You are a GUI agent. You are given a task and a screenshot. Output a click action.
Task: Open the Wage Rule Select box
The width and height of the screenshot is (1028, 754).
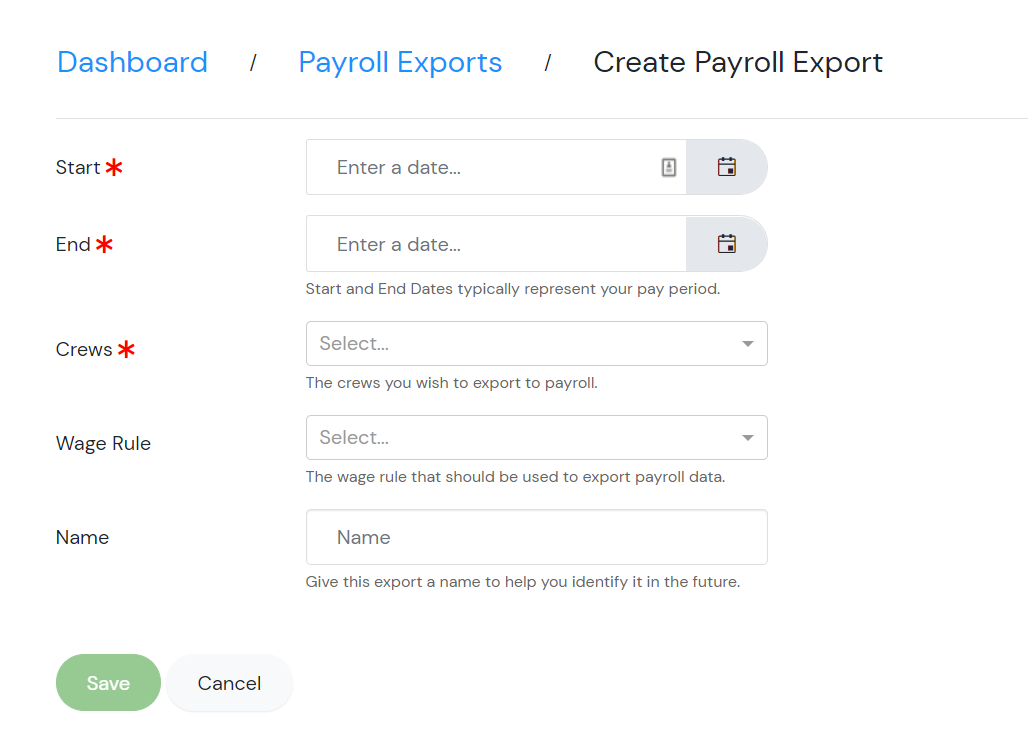(x=536, y=437)
